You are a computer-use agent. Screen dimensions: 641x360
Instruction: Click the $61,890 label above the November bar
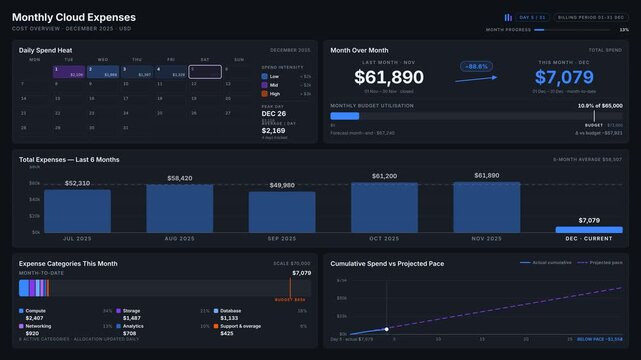click(x=487, y=175)
